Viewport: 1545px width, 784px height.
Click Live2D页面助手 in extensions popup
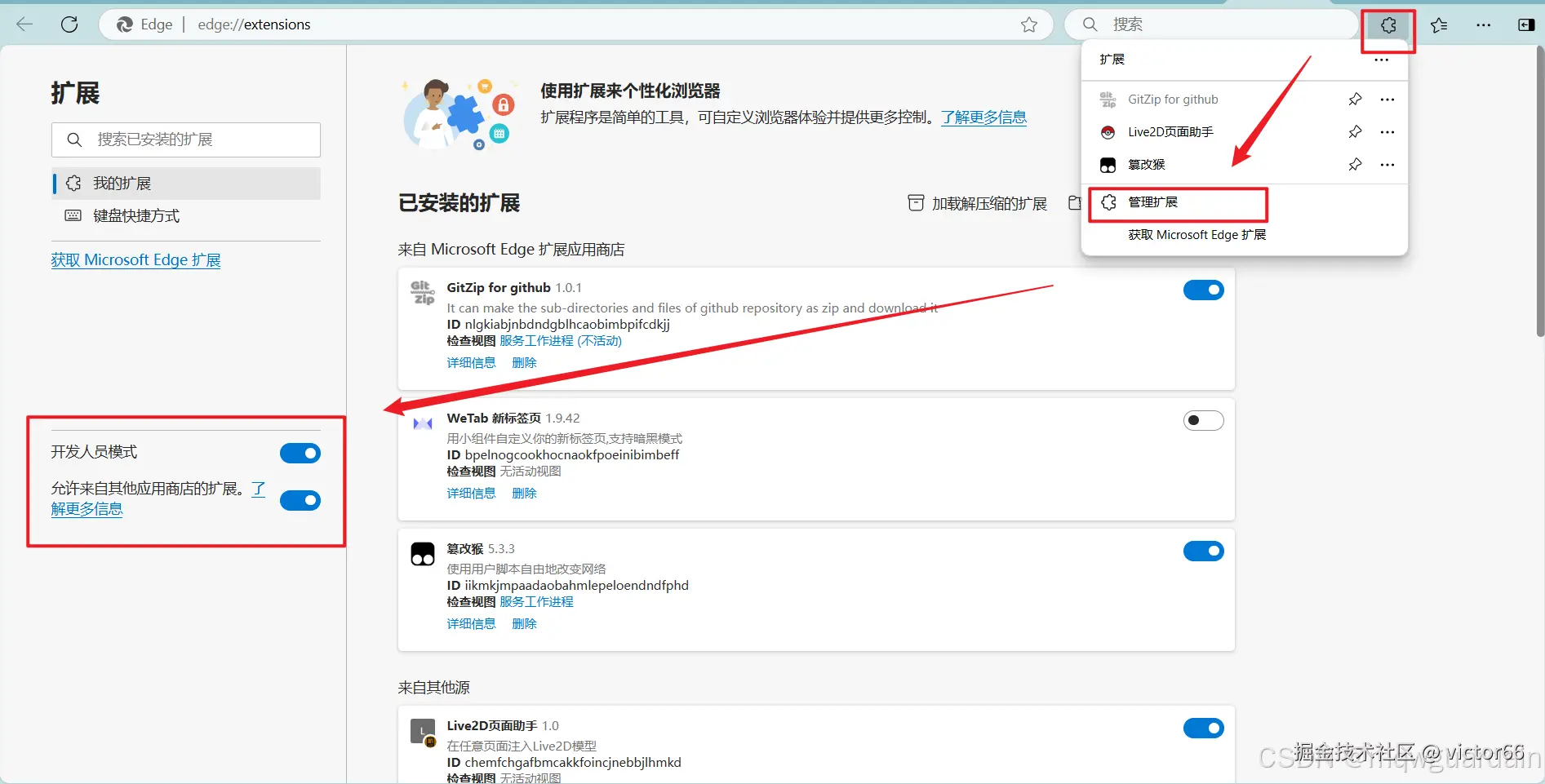coord(1170,132)
